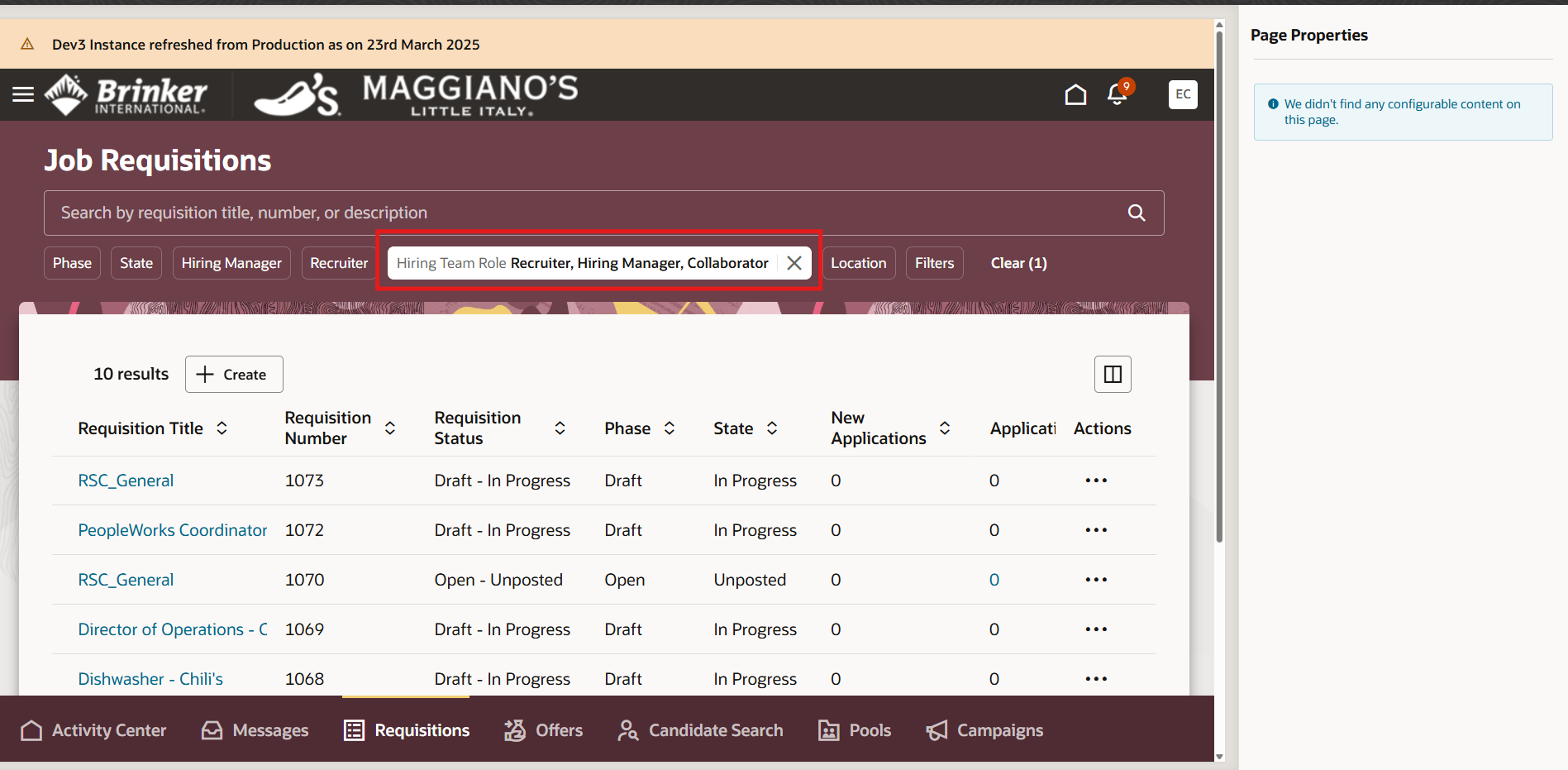Open the hamburger navigation menu
This screenshot has height=770, width=1568.
coord(23,94)
